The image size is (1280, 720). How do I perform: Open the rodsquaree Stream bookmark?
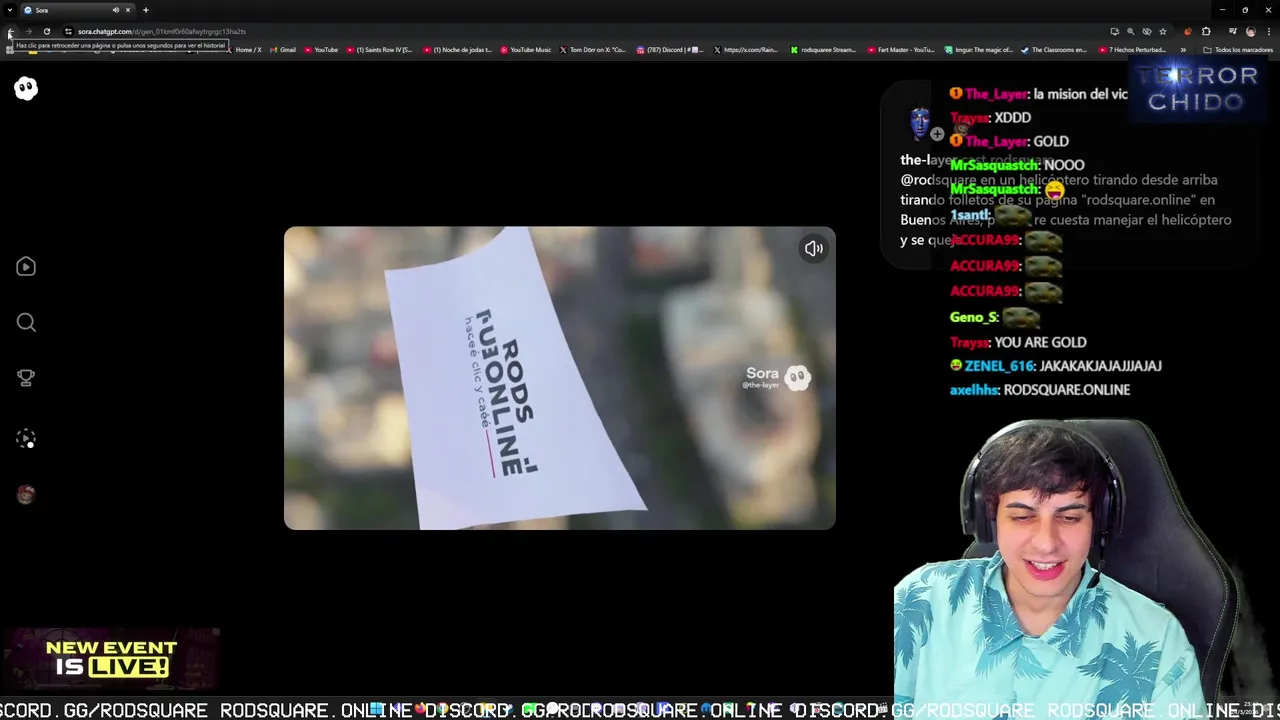tap(823, 50)
